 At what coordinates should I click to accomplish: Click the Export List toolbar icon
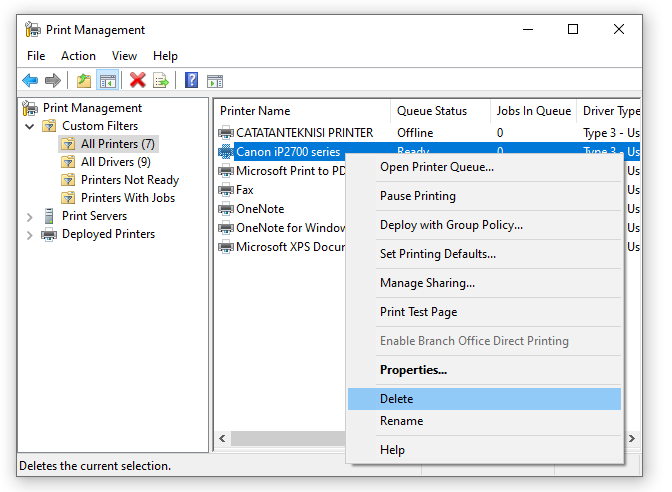[160, 81]
